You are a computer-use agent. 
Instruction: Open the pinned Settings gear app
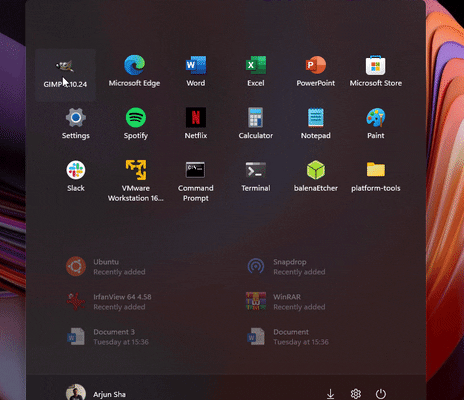pos(76,124)
